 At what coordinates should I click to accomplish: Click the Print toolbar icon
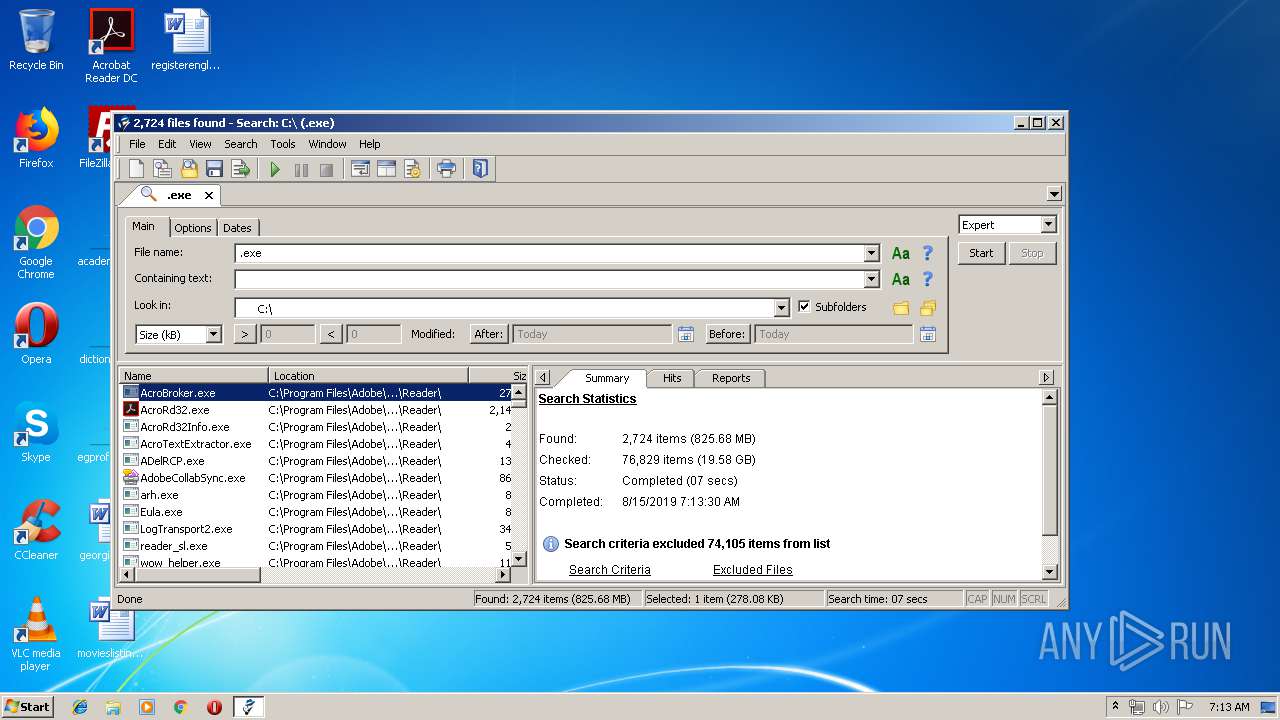(x=447, y=169)
